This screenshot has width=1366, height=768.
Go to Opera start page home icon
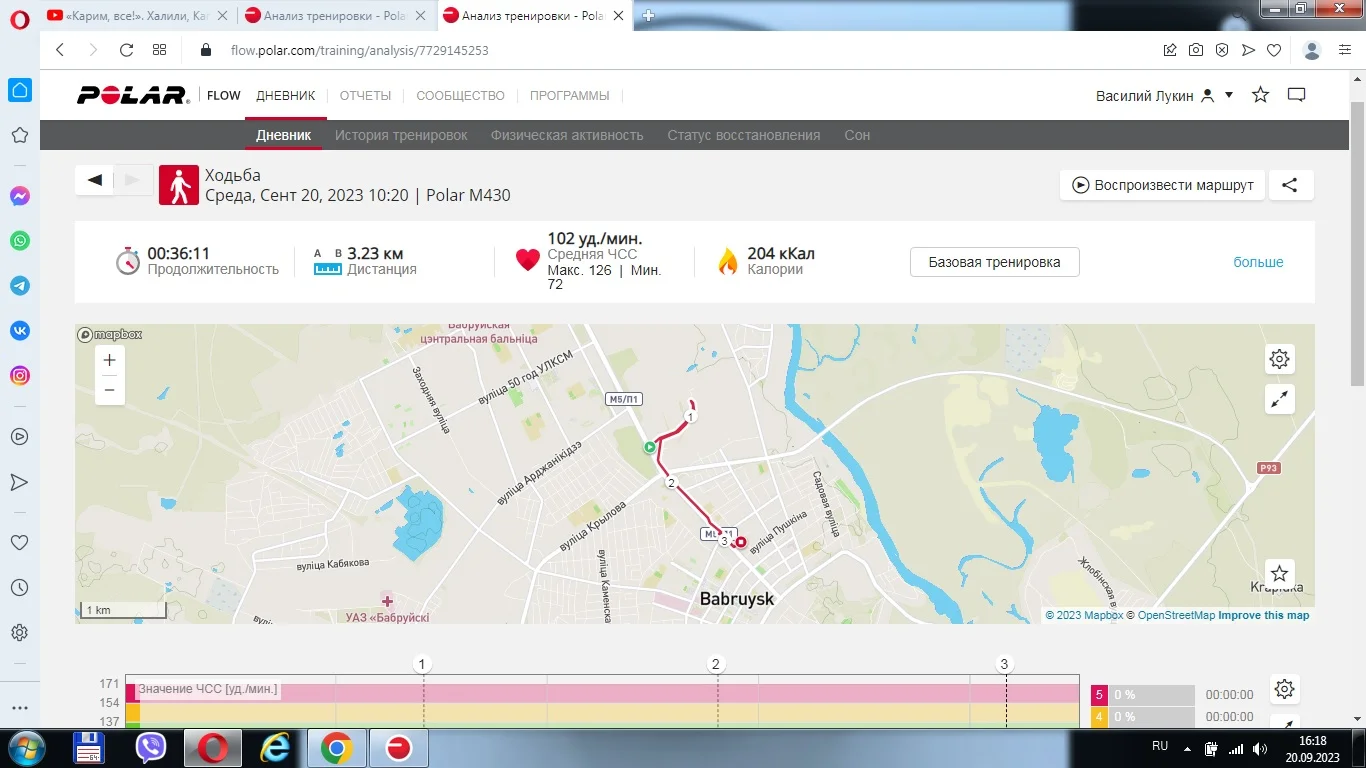pos(19,90)
